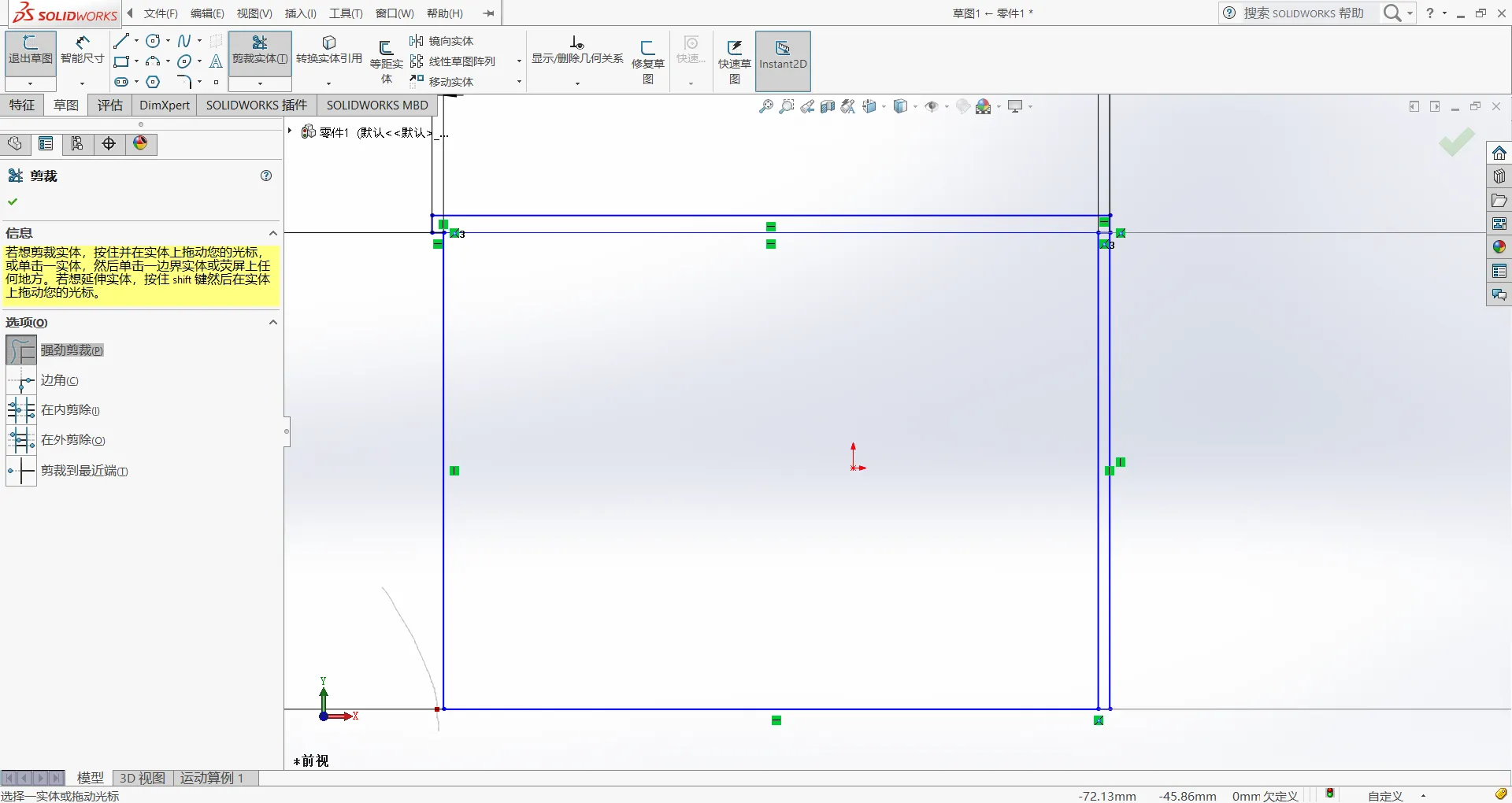Screen dimensions: 1512x803
Task: Click the Repair Sketch (修复草图) icon
Action: (x=648, y=61)
